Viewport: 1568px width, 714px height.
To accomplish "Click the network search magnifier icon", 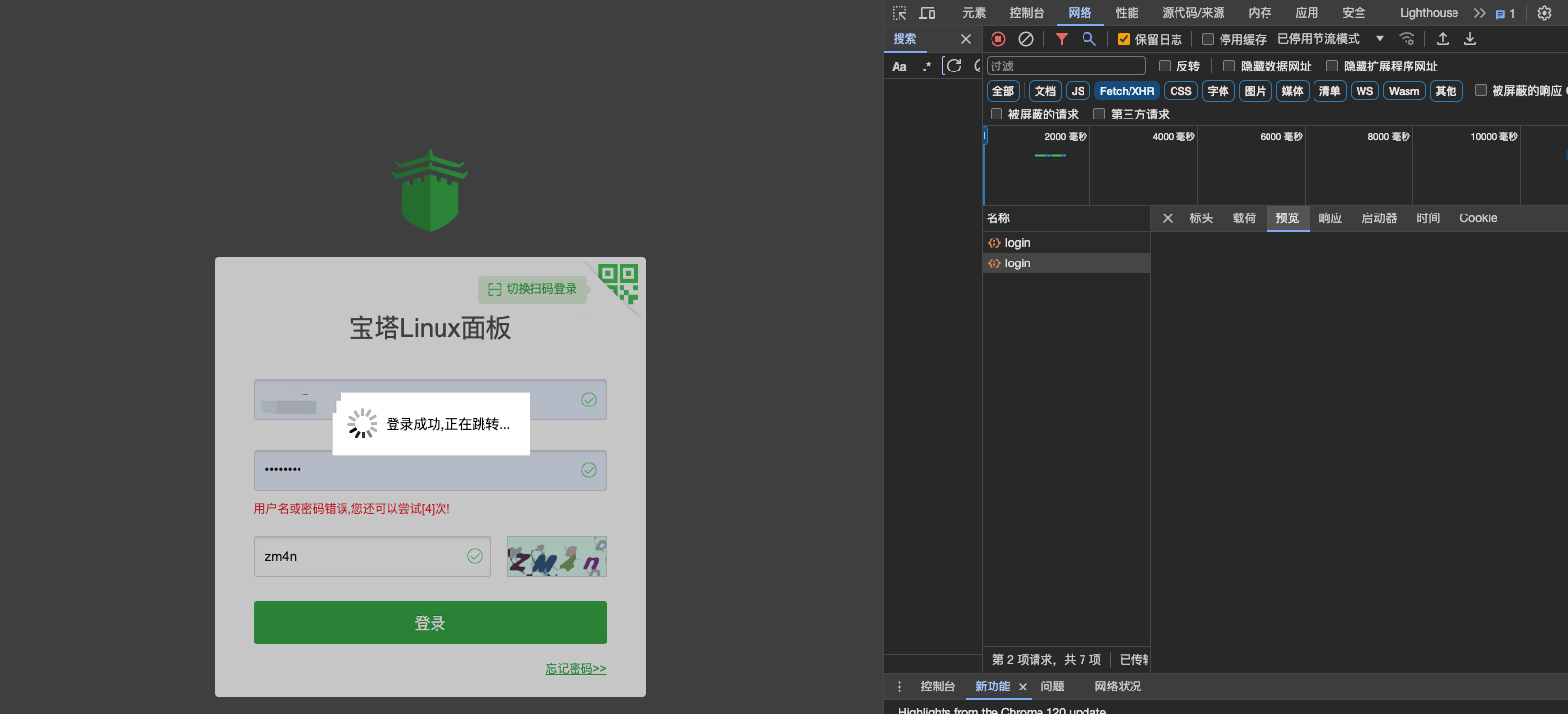I will coord(1088,39).
